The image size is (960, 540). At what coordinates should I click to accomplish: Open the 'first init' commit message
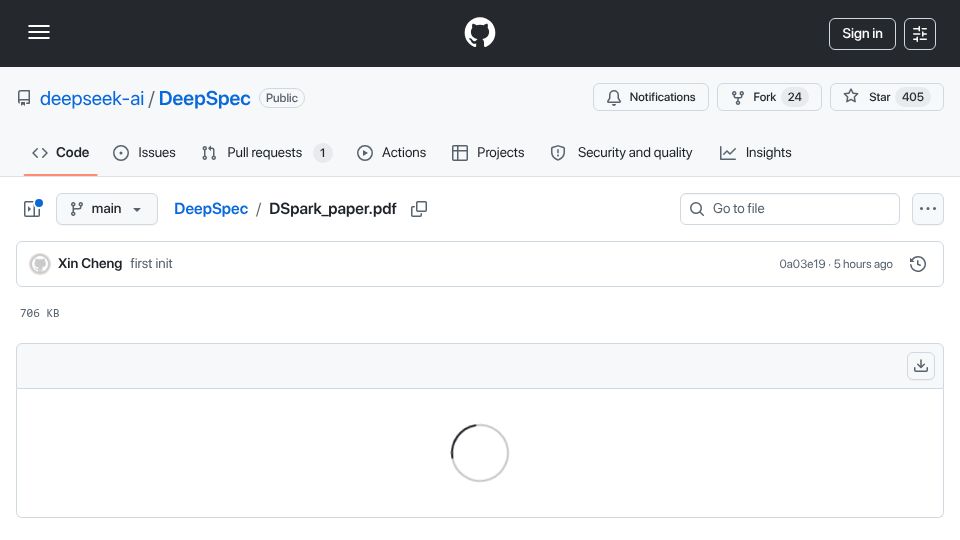click(x=151, y=263)
